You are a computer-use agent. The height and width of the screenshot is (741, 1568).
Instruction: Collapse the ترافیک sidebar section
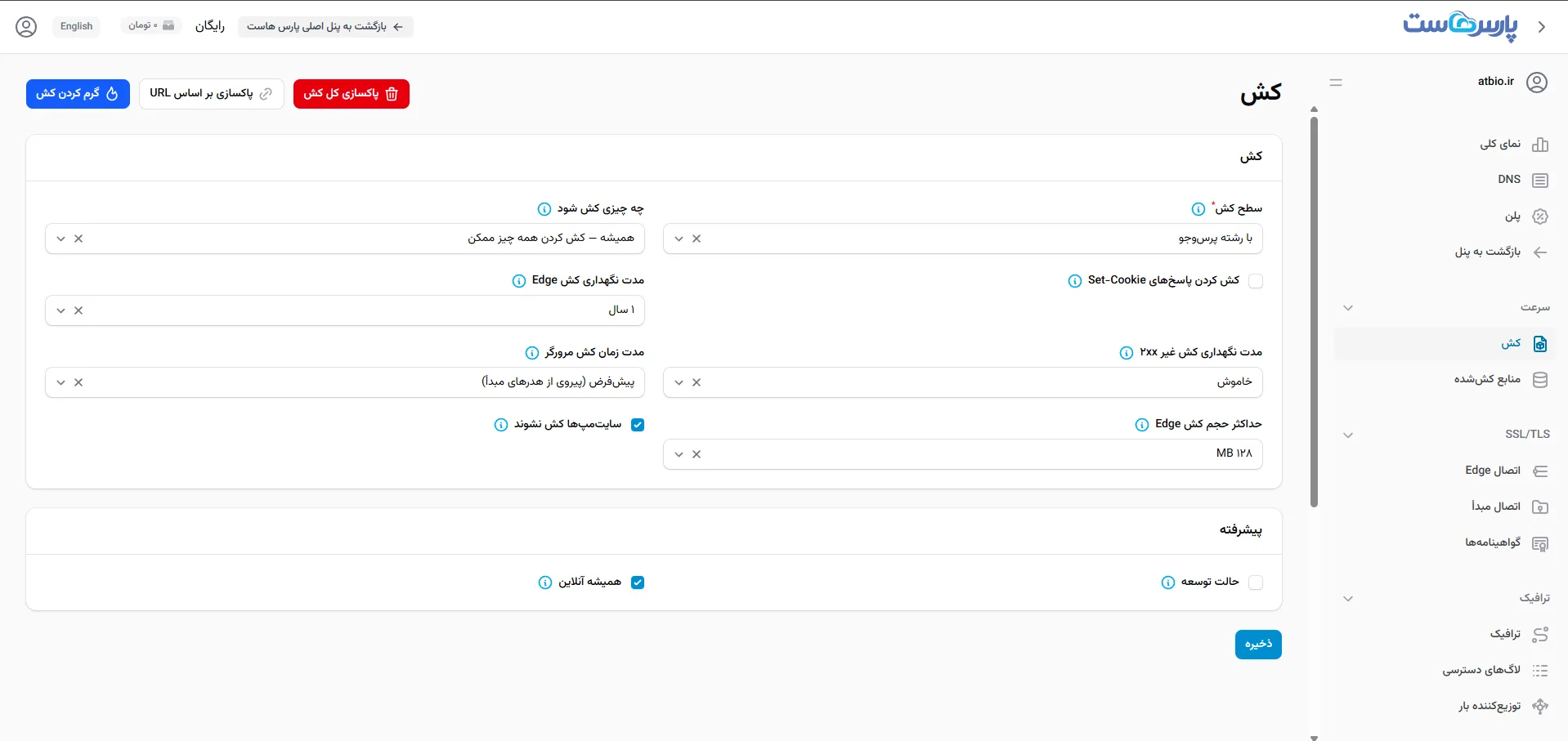(1348, 599)
